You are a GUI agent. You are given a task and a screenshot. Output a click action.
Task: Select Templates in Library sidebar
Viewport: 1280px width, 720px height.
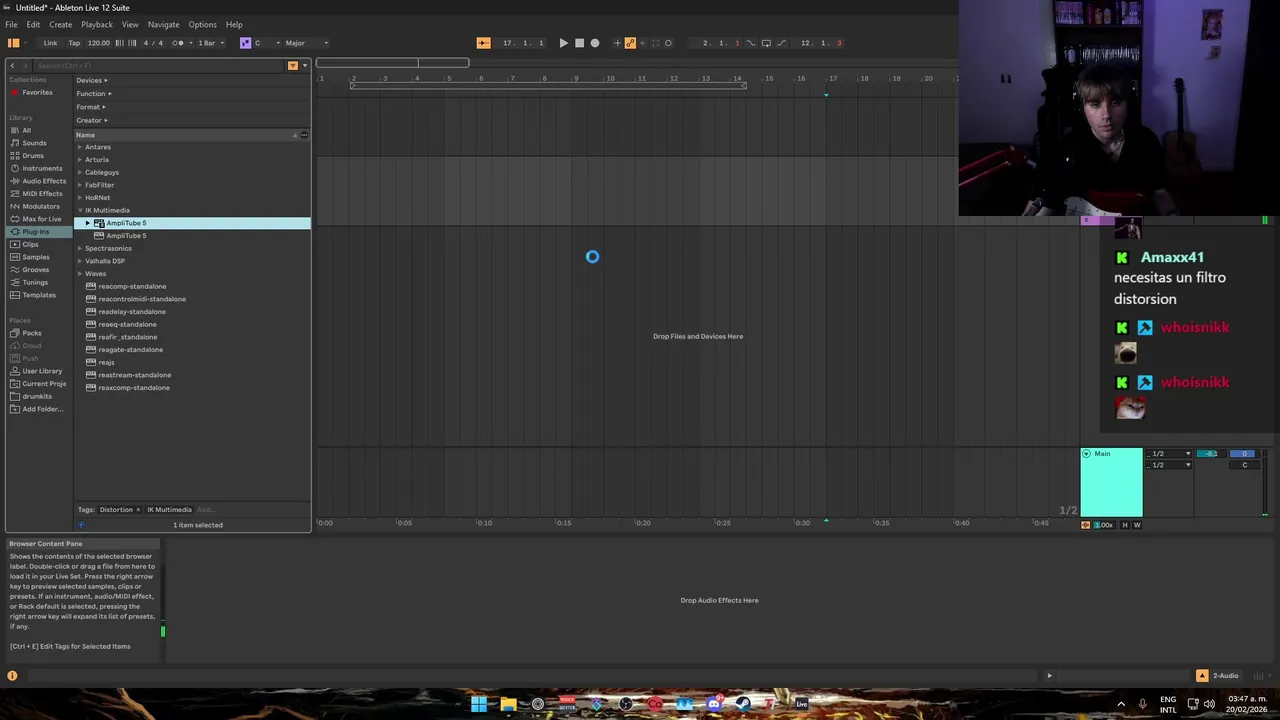39,295
